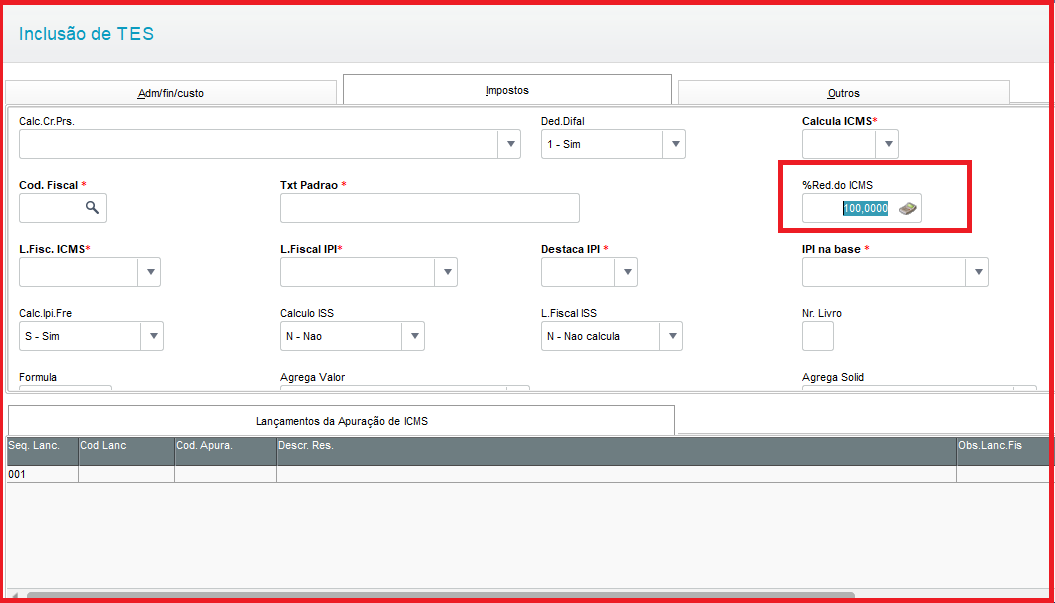Screen dimensions: 1055x603
Task: Select the Lançamentos da Apuração de ICMS tab
Action: [342, 421]
